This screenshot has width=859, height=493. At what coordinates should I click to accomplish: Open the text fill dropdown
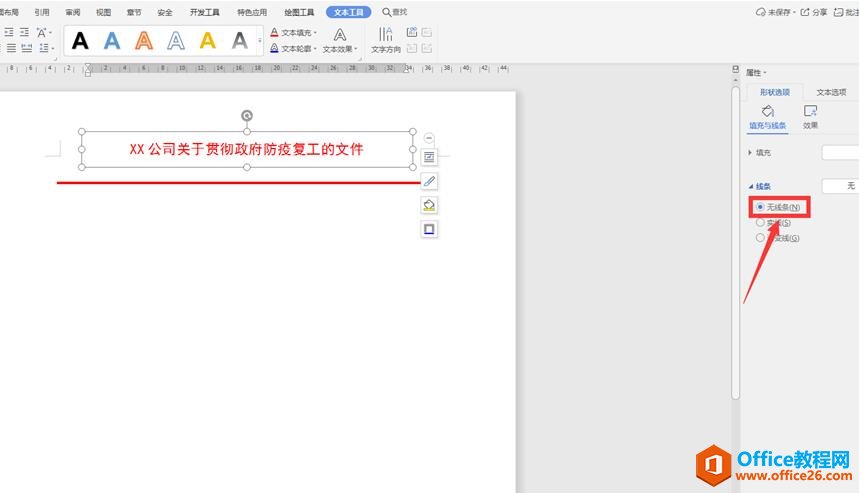(294, 33)
